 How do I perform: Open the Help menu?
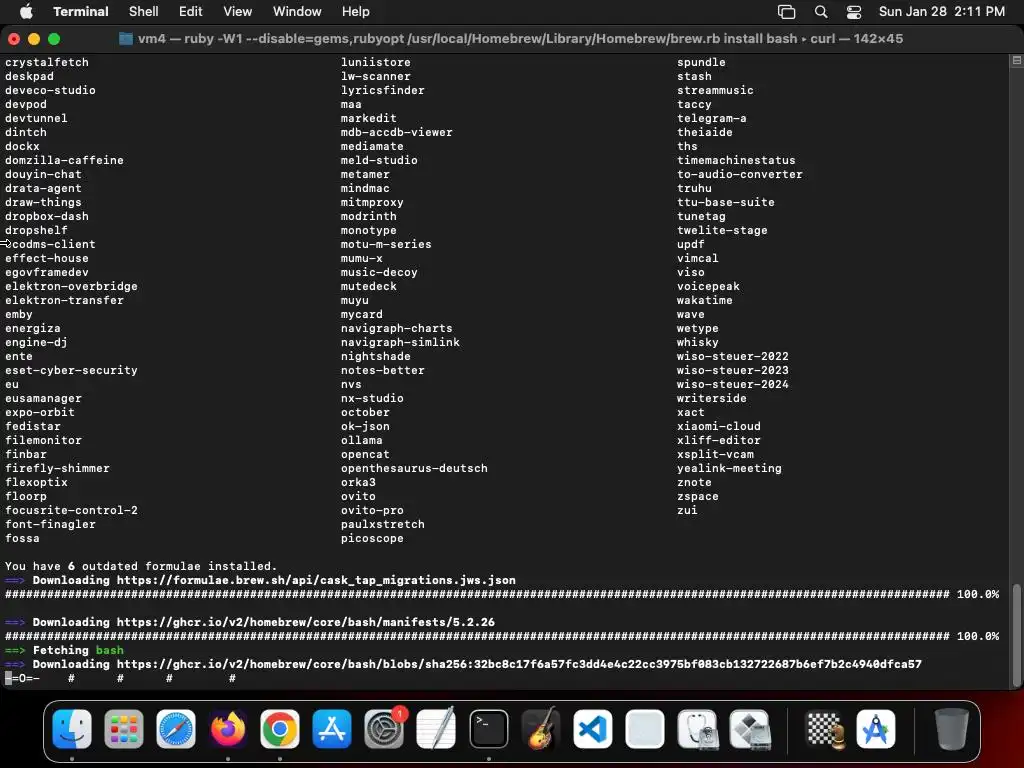click(x=355, y=11)
